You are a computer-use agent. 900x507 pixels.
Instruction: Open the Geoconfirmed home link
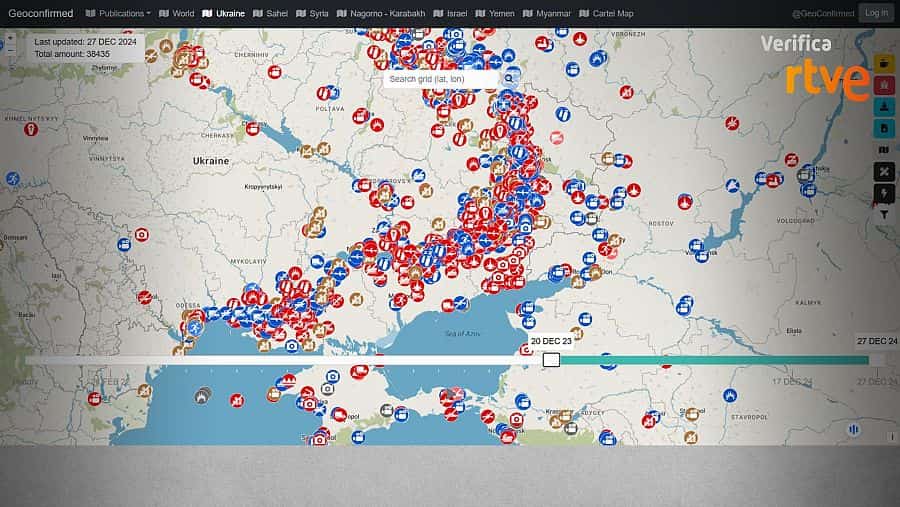click(40, 14)
